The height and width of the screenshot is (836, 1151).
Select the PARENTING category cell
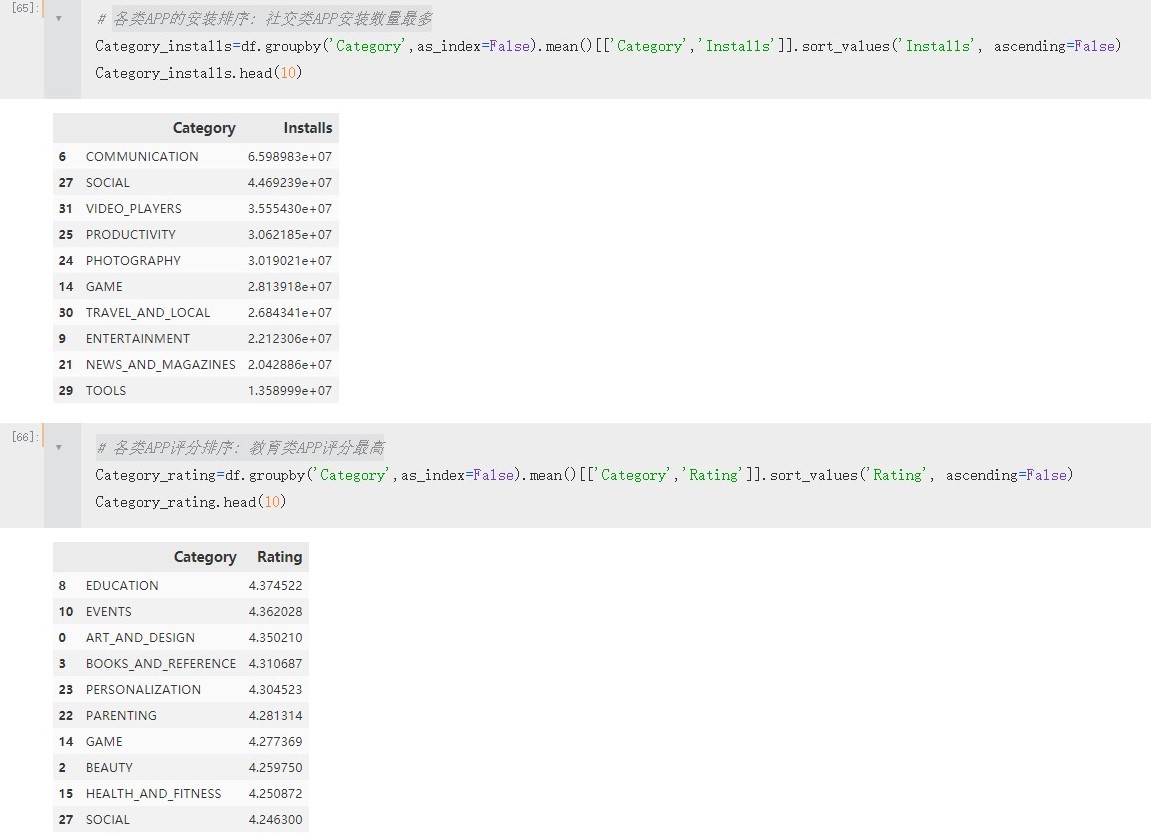121,716
